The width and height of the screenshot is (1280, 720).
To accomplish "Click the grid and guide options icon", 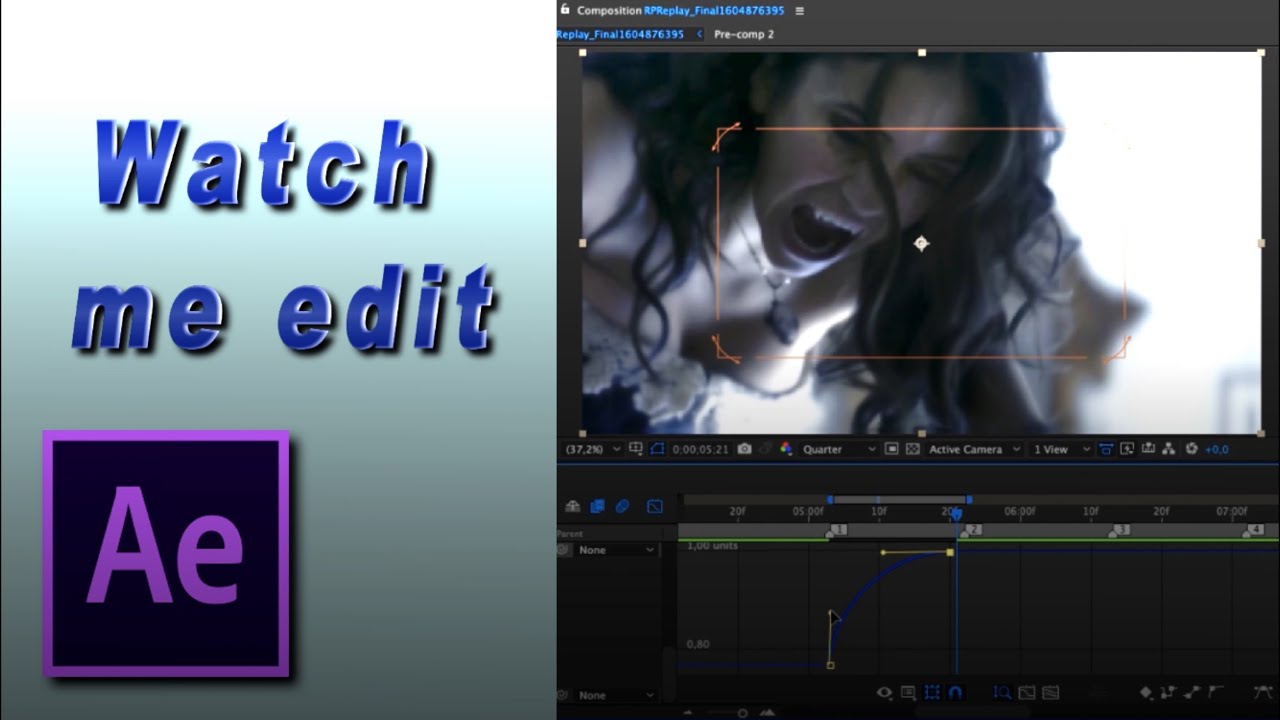I will (635, 448).
